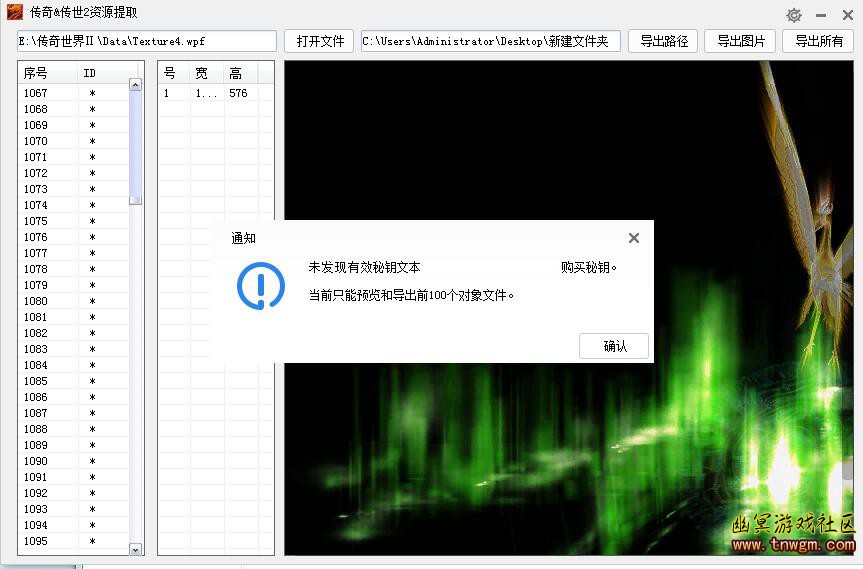The height and width of the screenshot is (569, 863).
Task: Click the scroll up arrow of the index list
Action: 135,84
